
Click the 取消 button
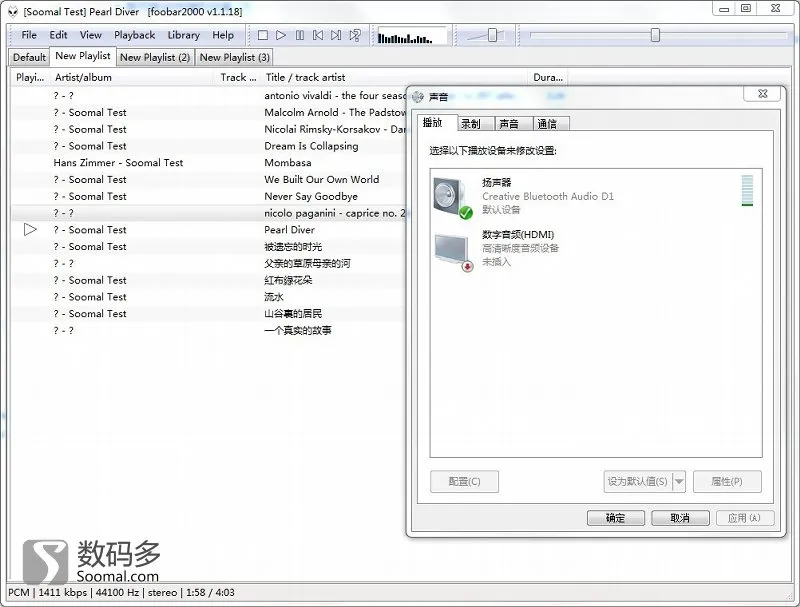pyautogui.click(x=680, y=518)
